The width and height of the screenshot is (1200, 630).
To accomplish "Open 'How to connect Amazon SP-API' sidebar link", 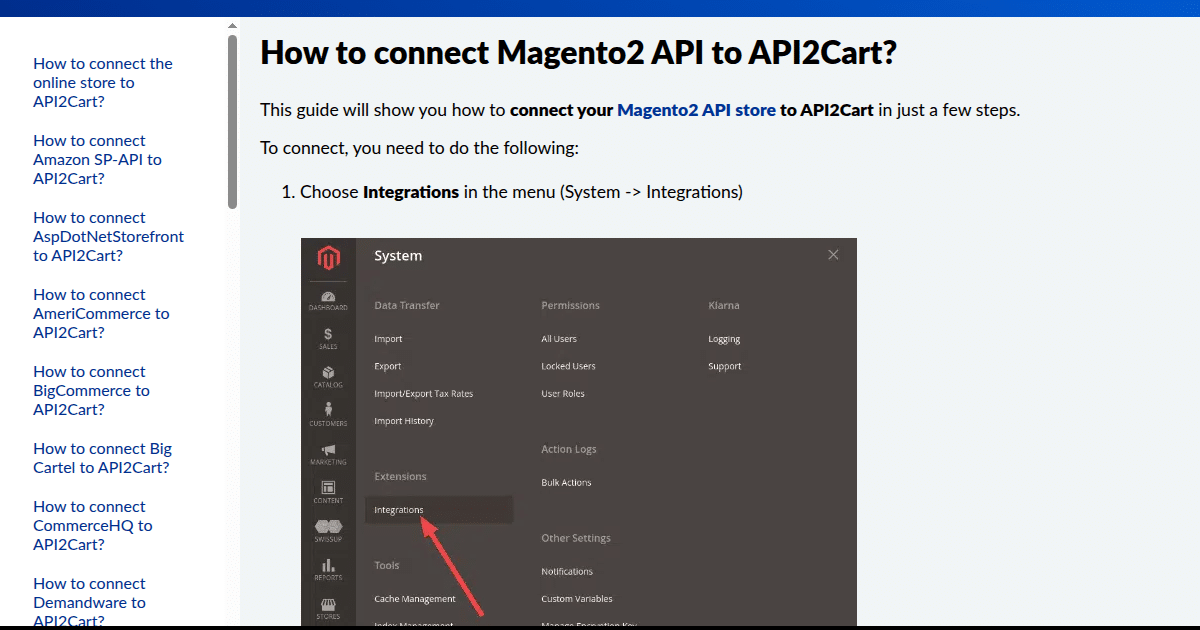I will pyautogui.click(x=97, y=160).
